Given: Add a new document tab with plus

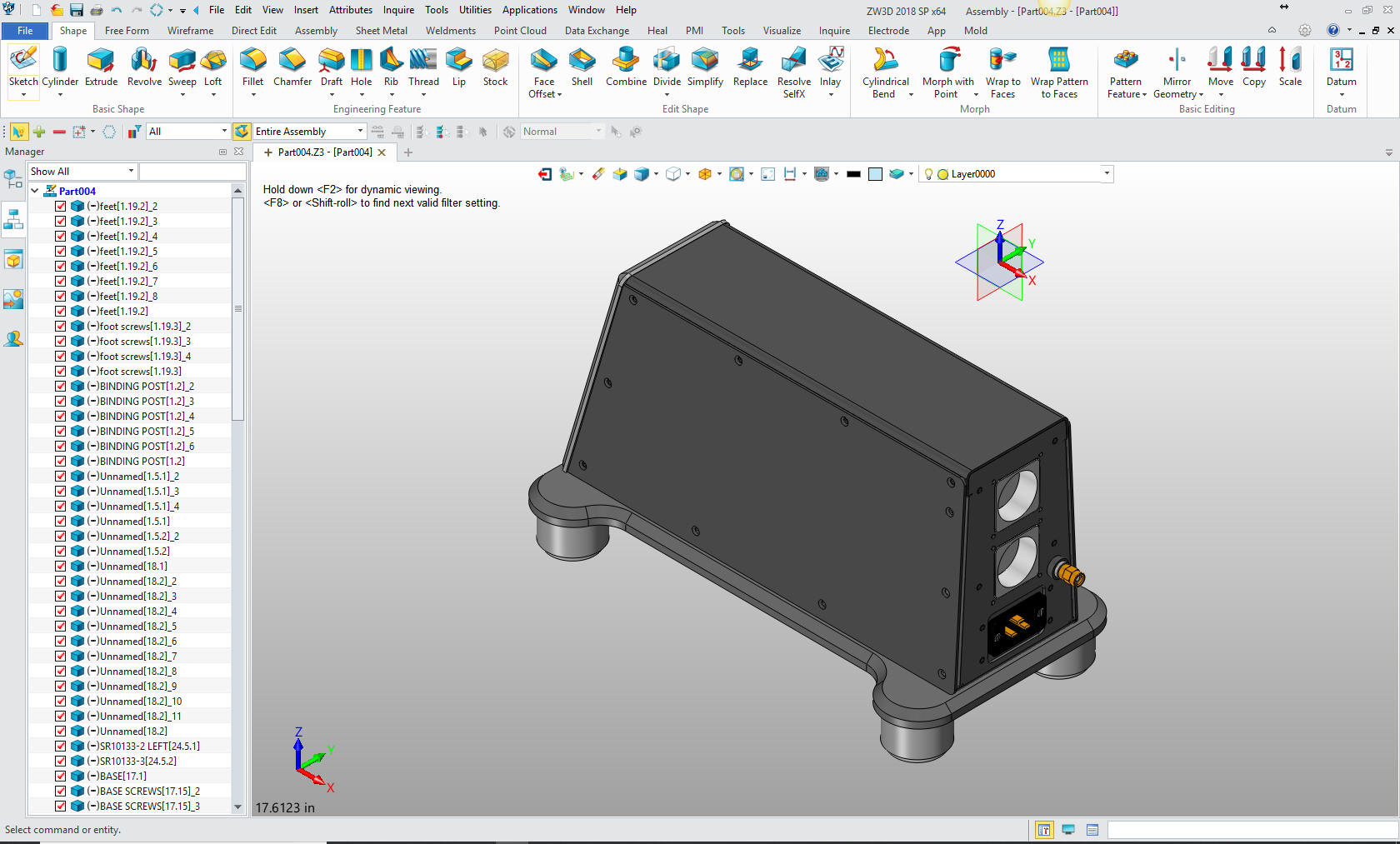Looking at the screenshot, I should 408,152.
